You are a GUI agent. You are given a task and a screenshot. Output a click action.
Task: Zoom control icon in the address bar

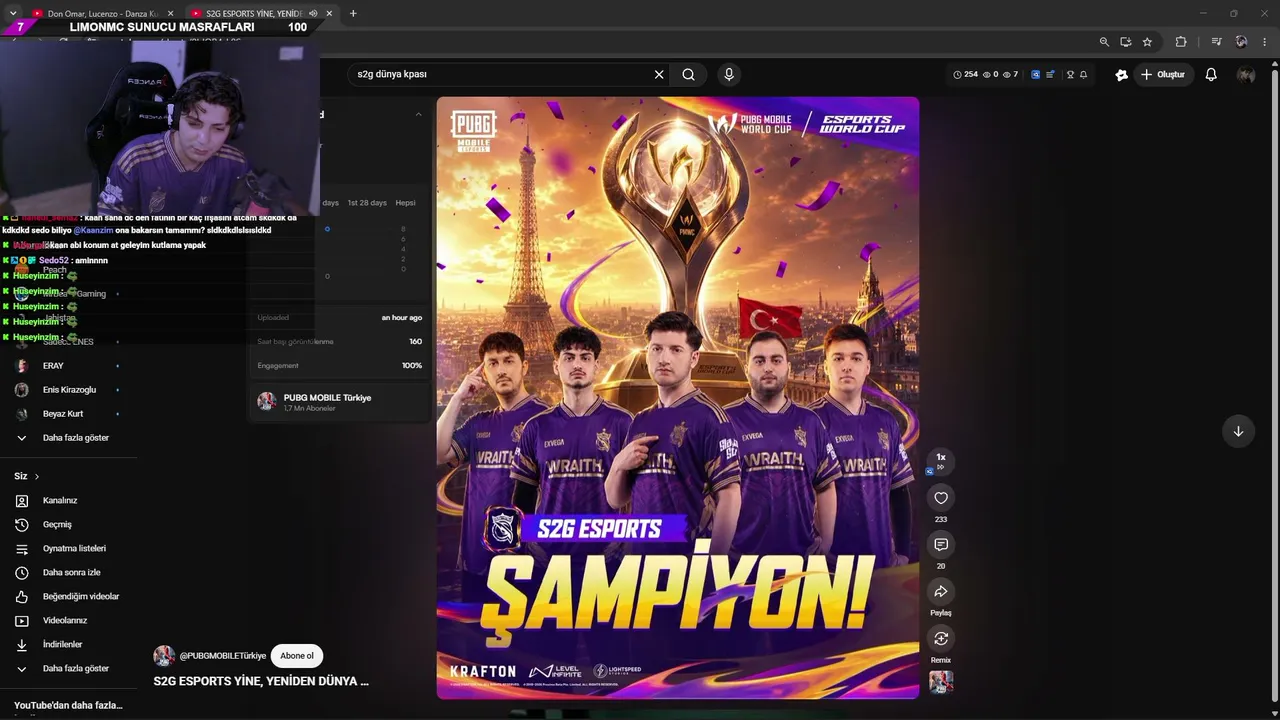click(x=1104, y=42)
